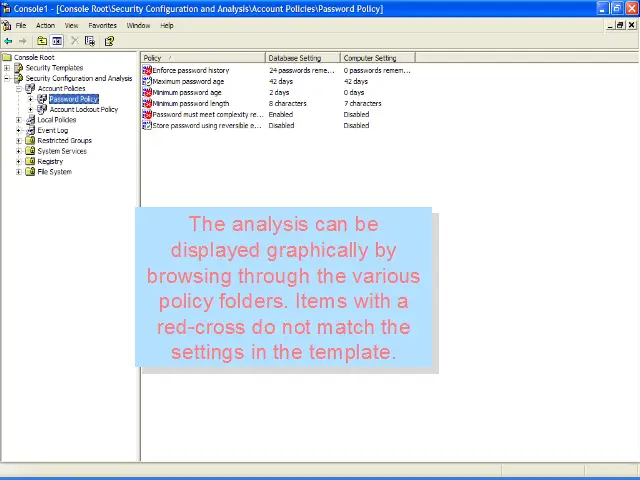
Task: Expand the Local Policies tree node
Action: pyautogui.click(x=19, y=120)
